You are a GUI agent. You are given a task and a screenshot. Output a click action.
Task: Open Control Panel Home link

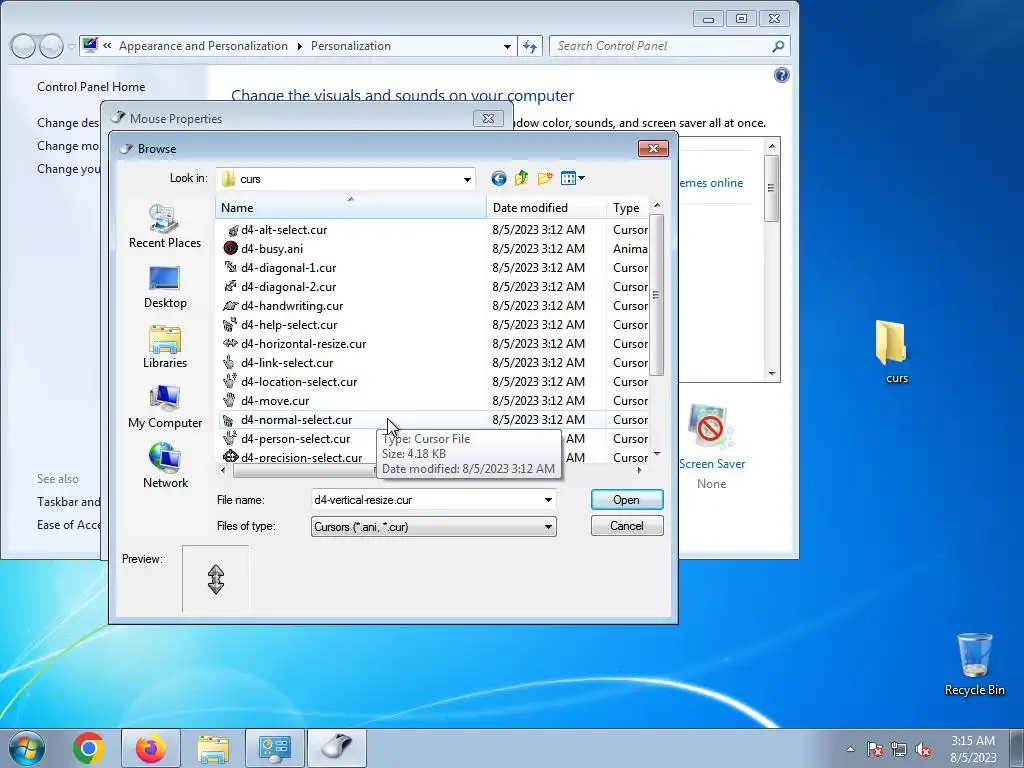tap(91, 87)
